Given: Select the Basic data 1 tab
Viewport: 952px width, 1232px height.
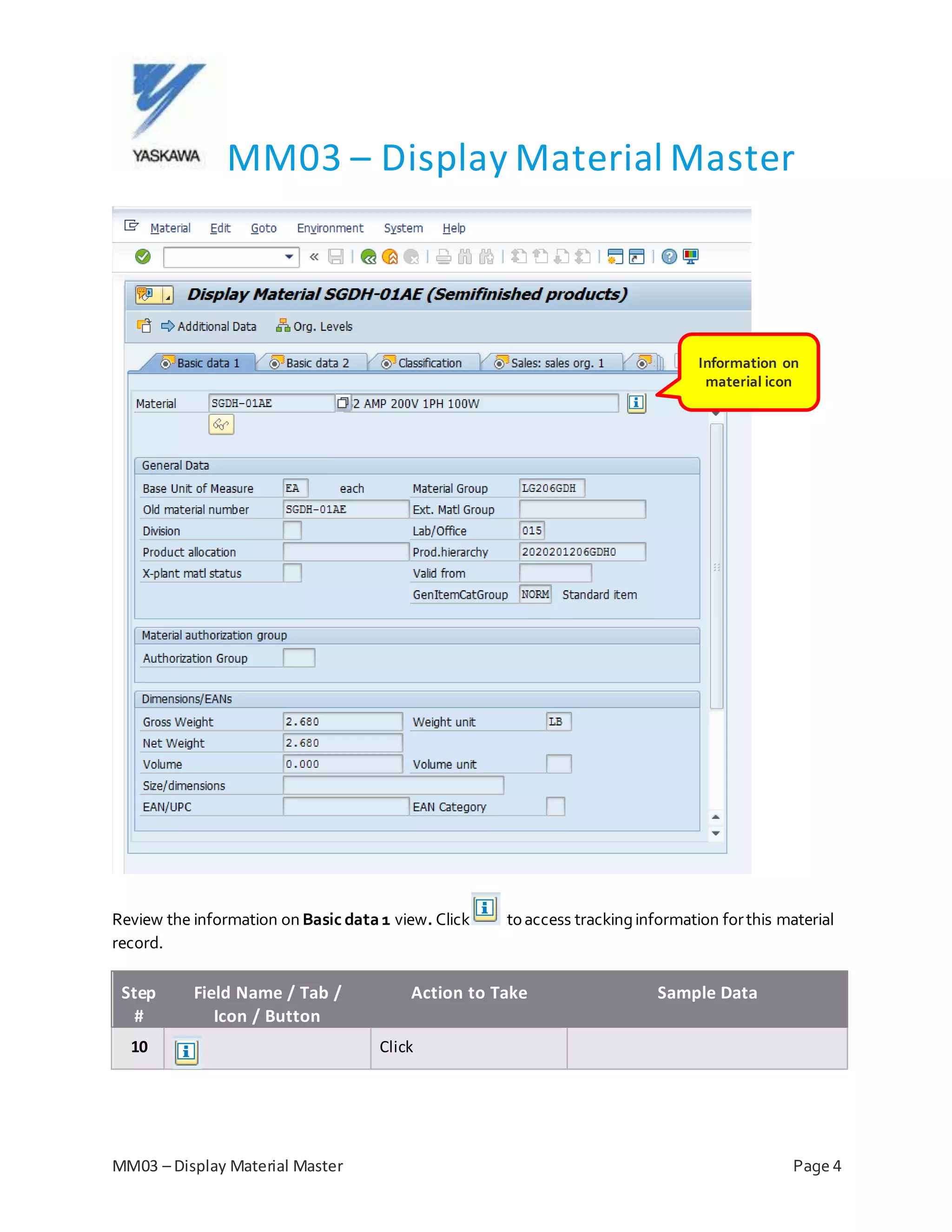Looking at the screenshot, I should (x=199, y=363).
